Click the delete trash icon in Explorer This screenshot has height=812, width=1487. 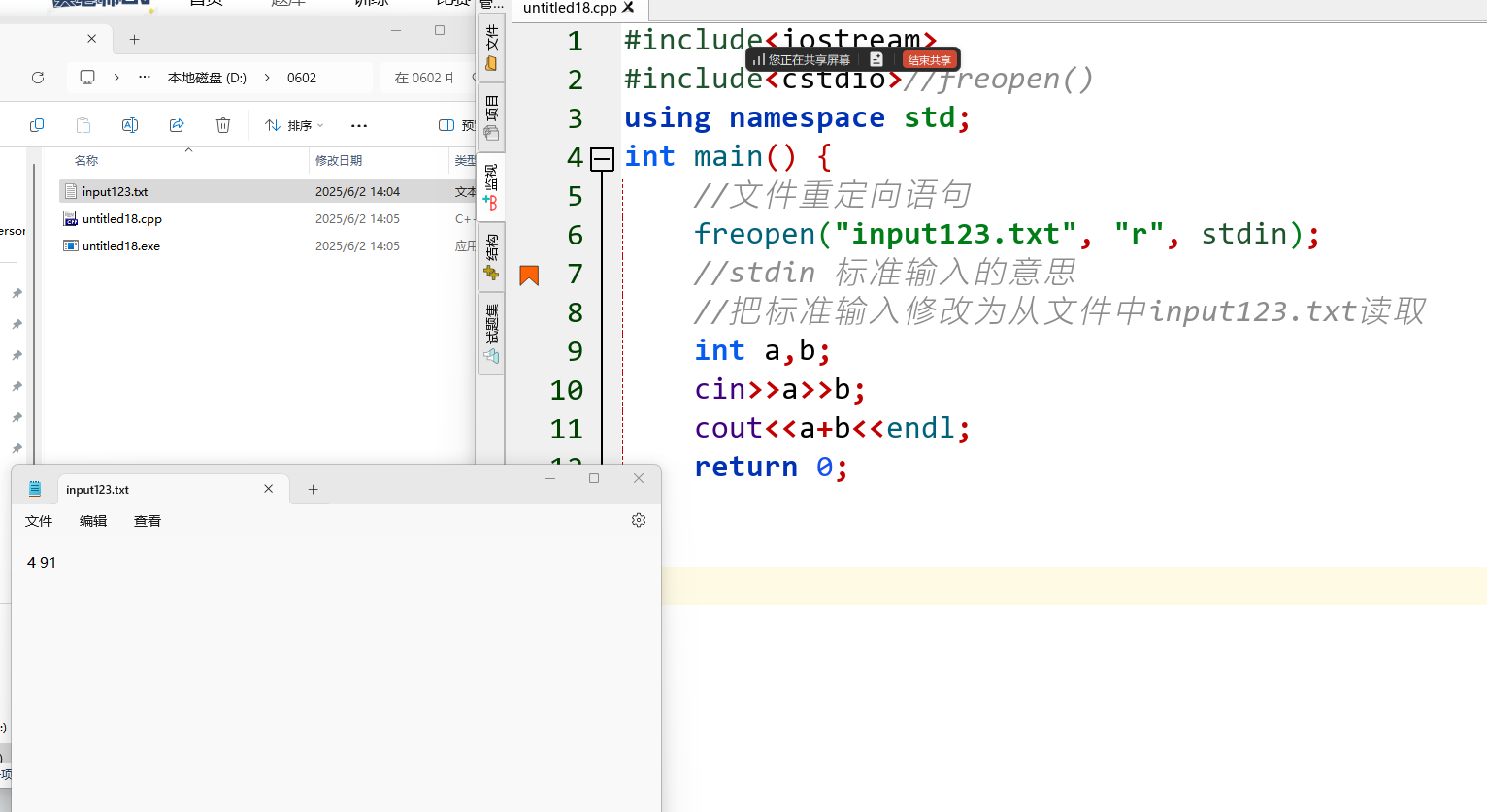(223, 125)
